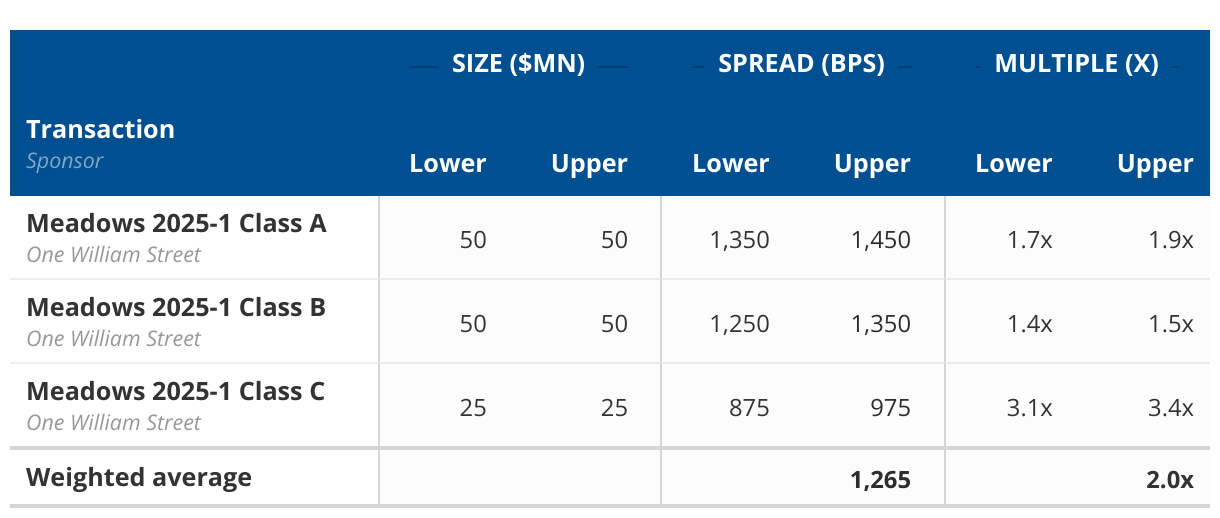1220x518 pixels.
Task: Select the MULTIPLE (X) header group
Action: pyautogui.click(x=1076, y=64)
